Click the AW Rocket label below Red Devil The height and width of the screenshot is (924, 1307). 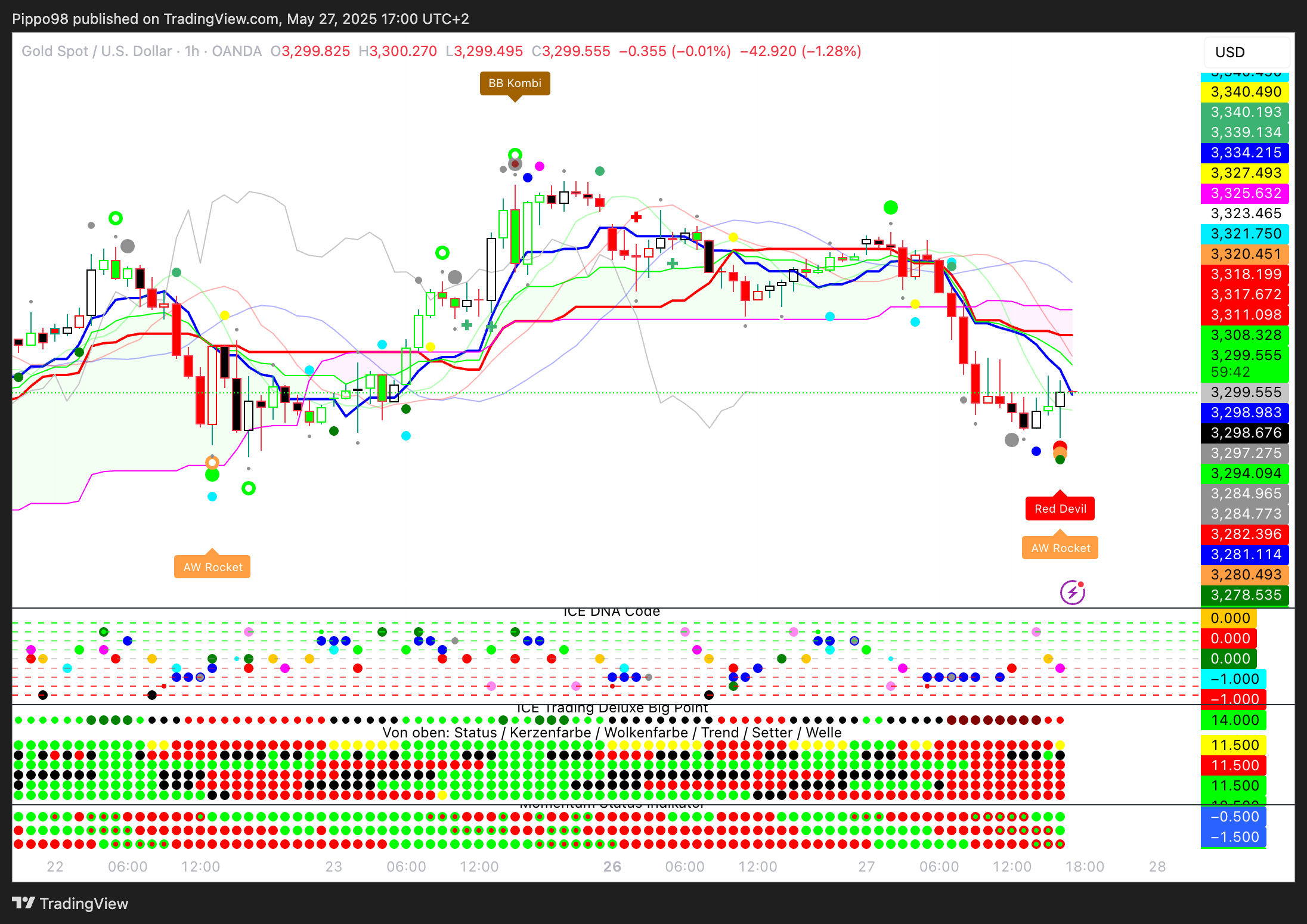tap(1060, 548)
